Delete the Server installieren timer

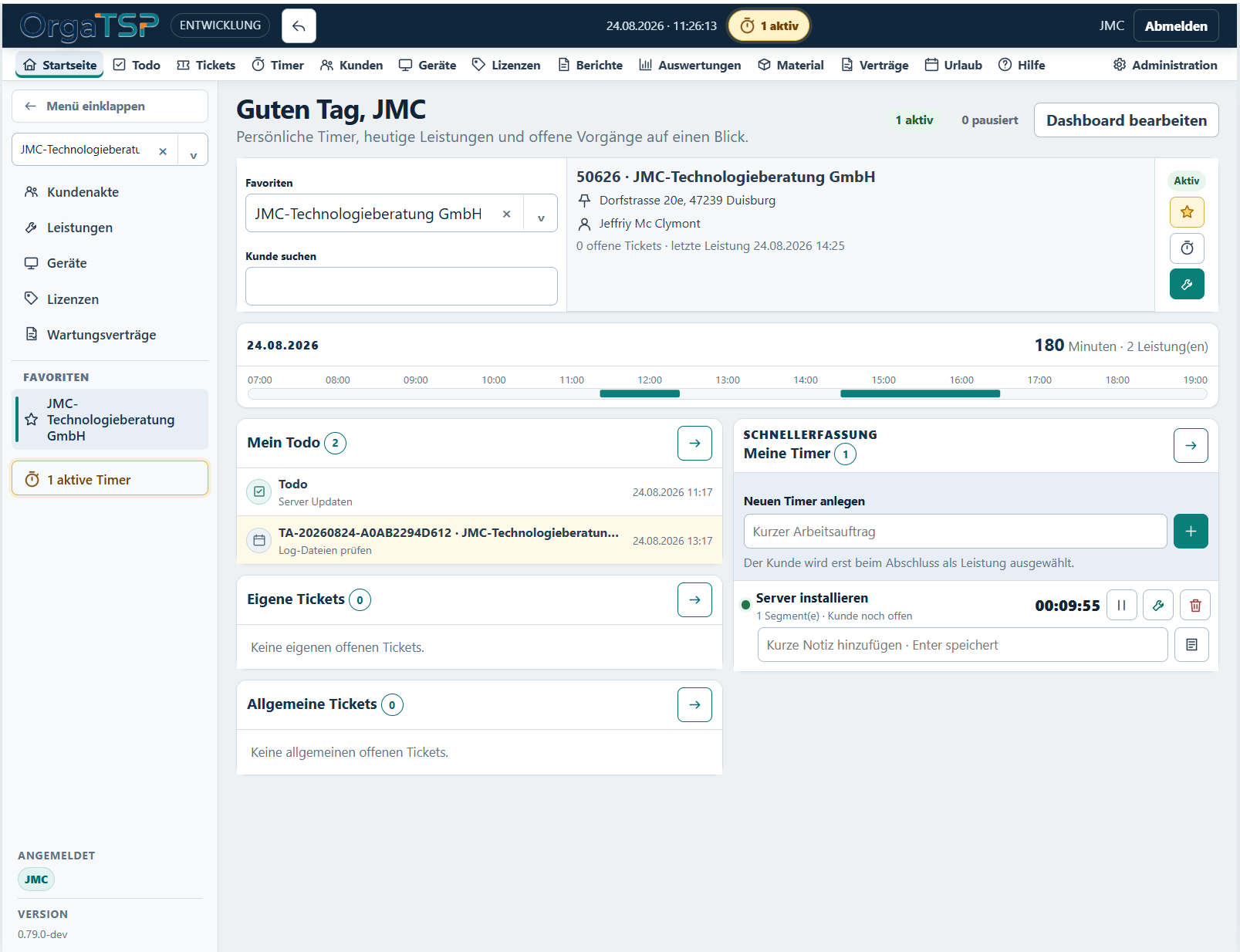coord(1195,605)
